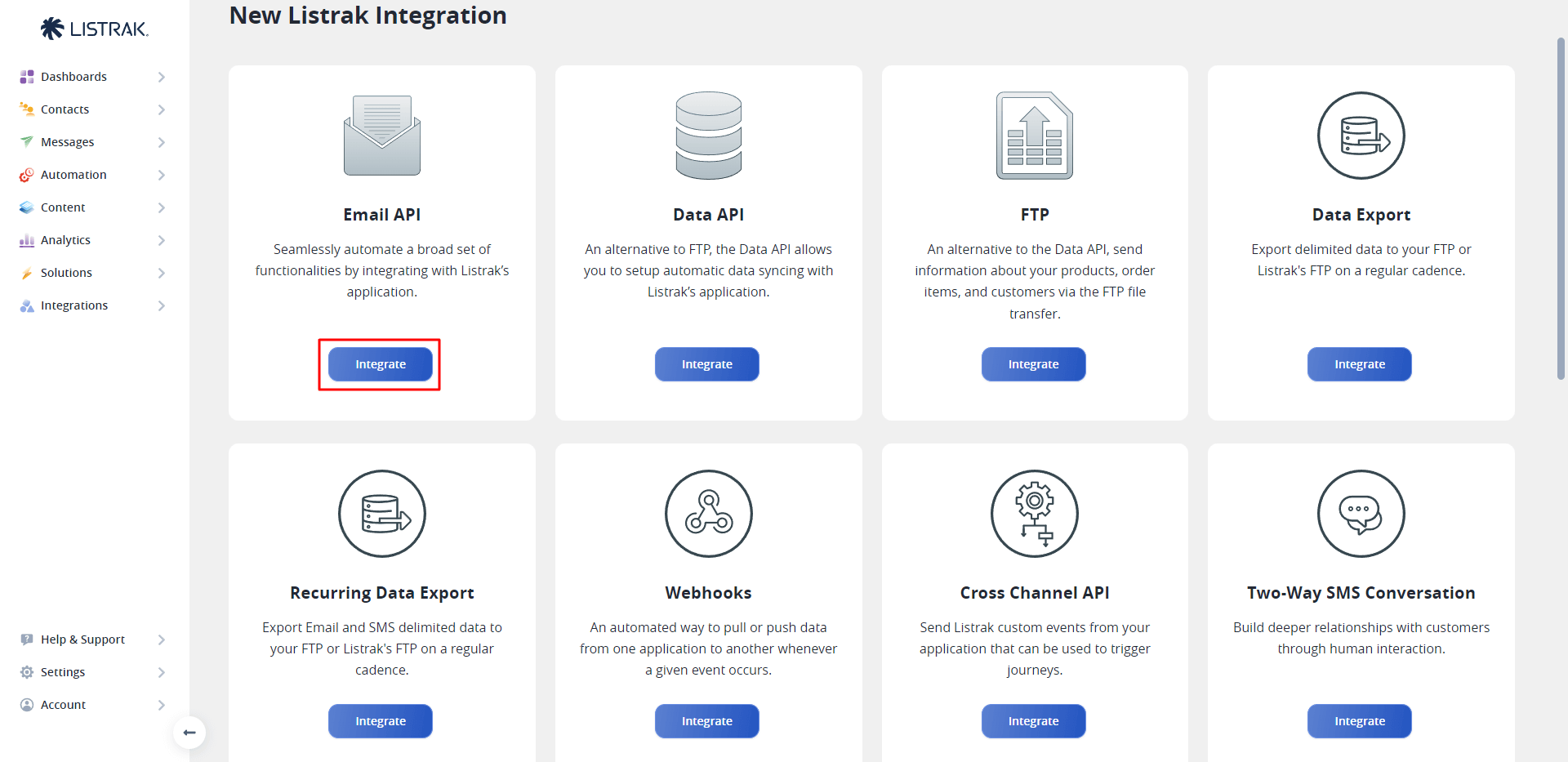Click the Webhooks circular icon
This screenshot has width=1568, height=762.
pyautogui.click(x=708, y=514)
